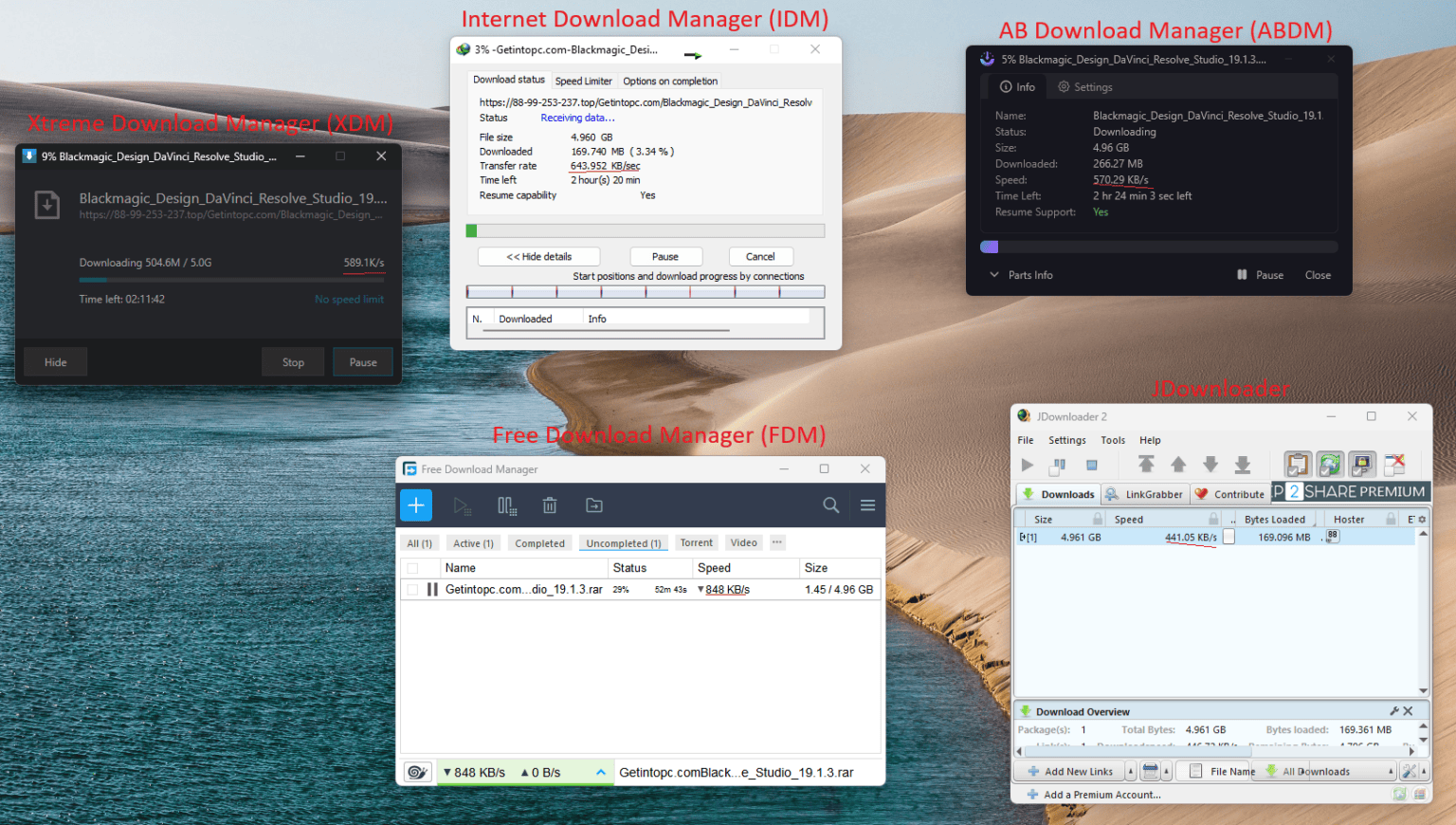Click the download progress bar in IDM

click(645, 229)
